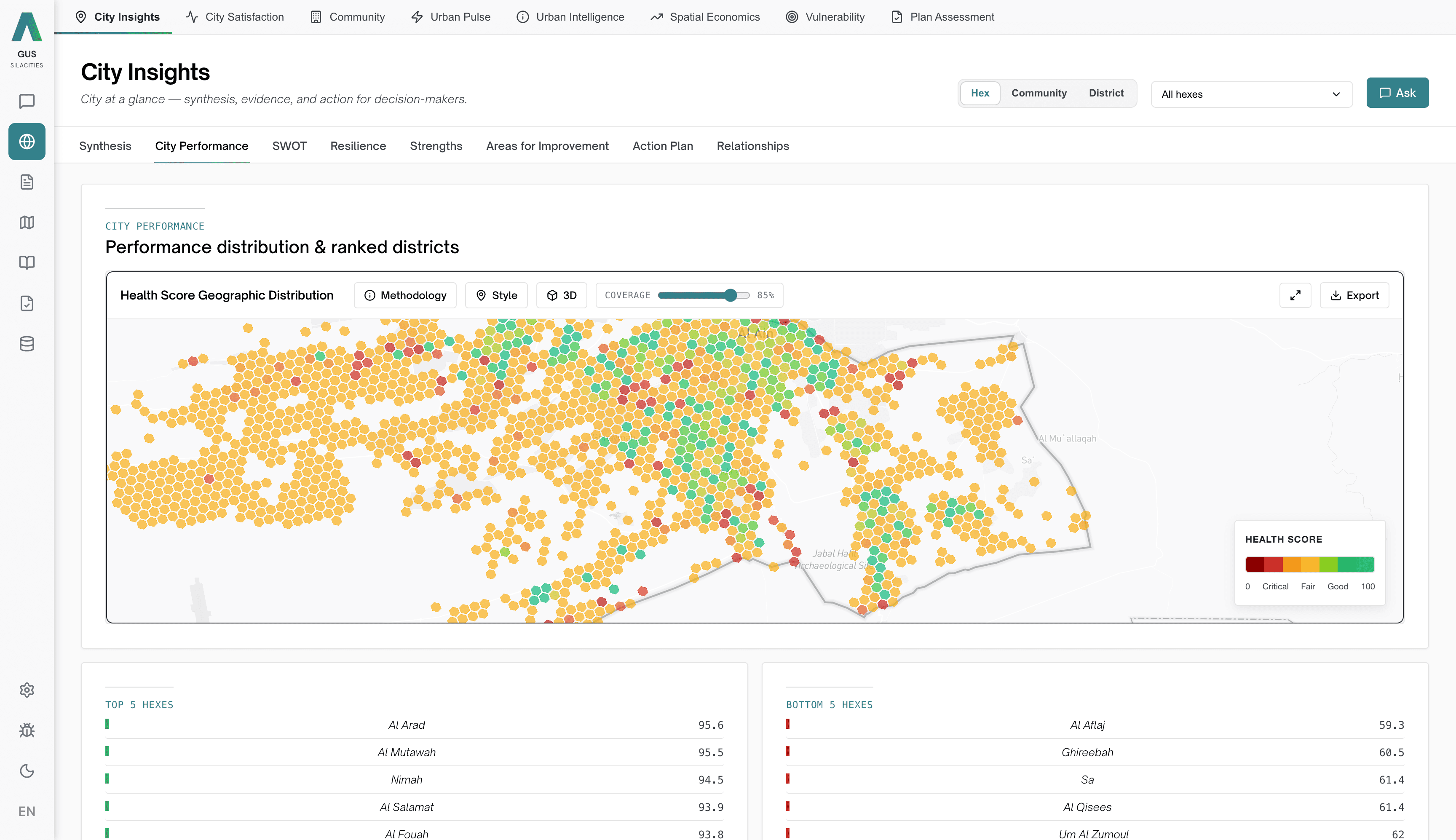Viewport: 1456px width, 840px height.
Task: Switch to the Synthesis sub-tab
Action: tap(105, 146)
